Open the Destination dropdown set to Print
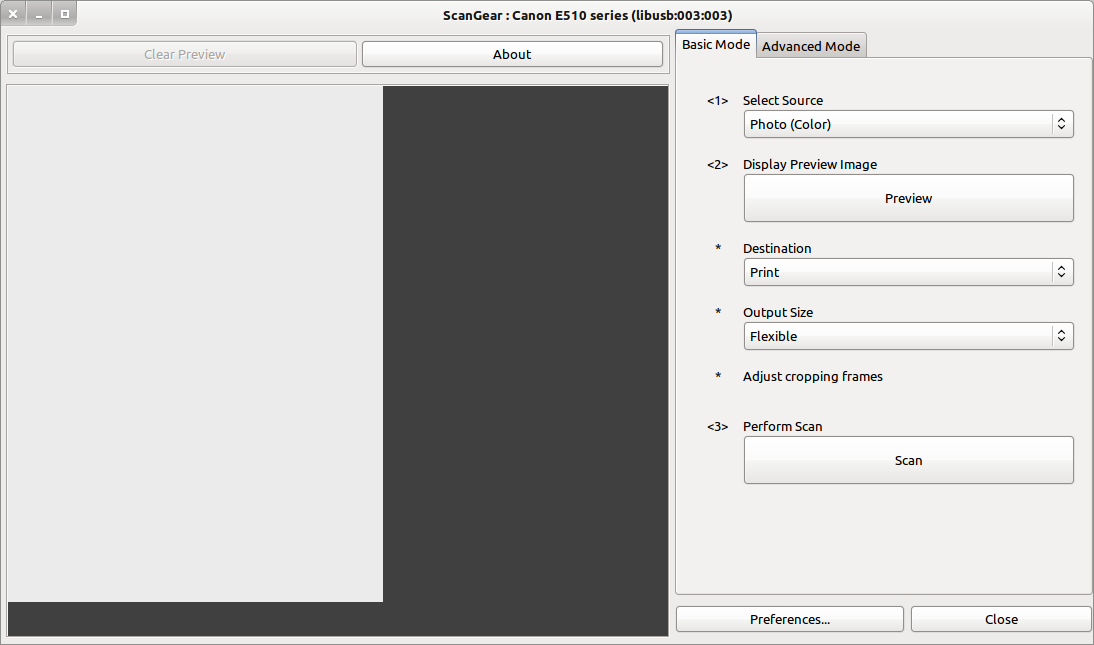This screenshot has width=1094, height=645. [908, 272]
